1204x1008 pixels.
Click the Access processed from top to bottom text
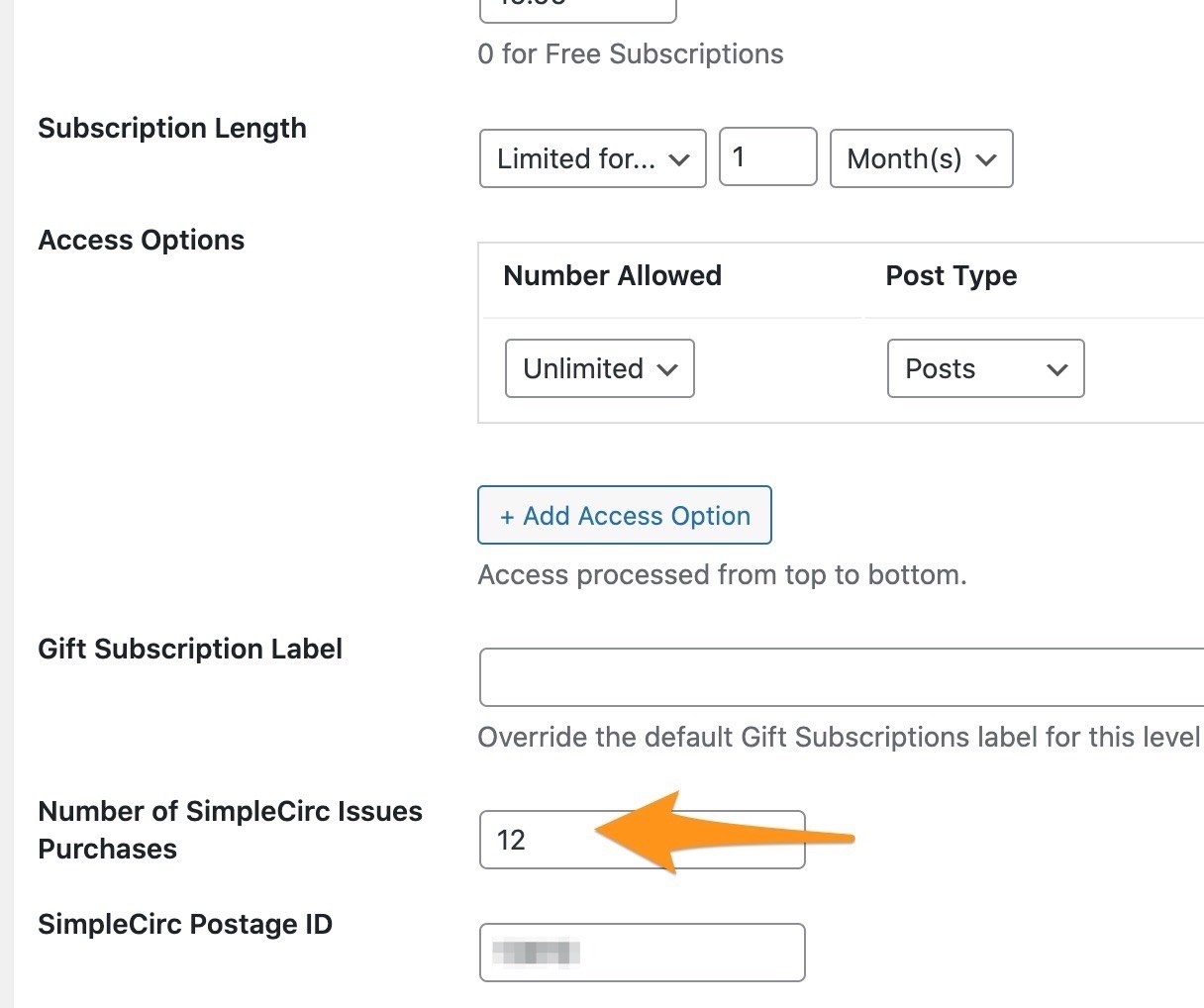click(722, 574)
